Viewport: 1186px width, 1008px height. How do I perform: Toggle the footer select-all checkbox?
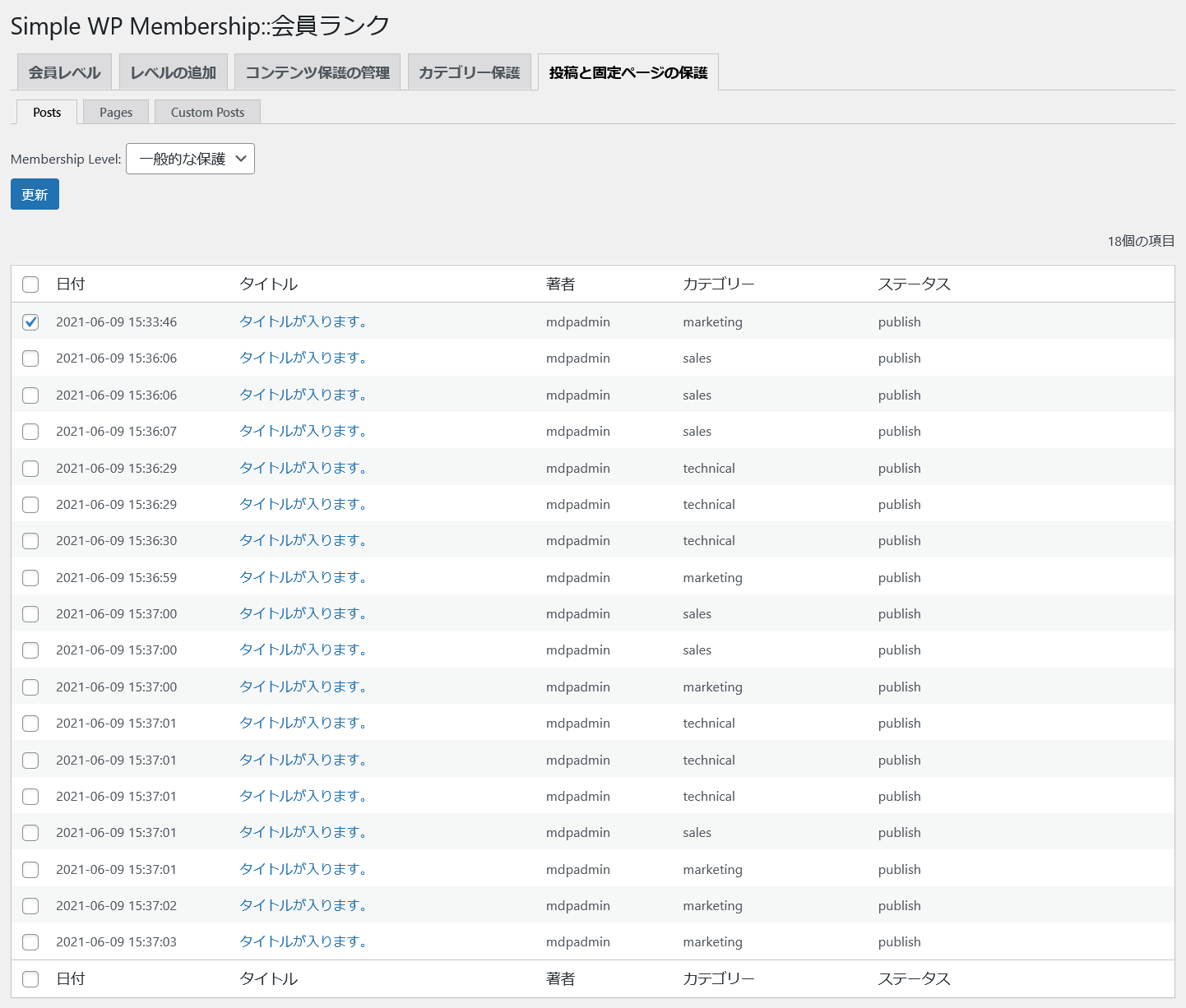coord(30,978)
